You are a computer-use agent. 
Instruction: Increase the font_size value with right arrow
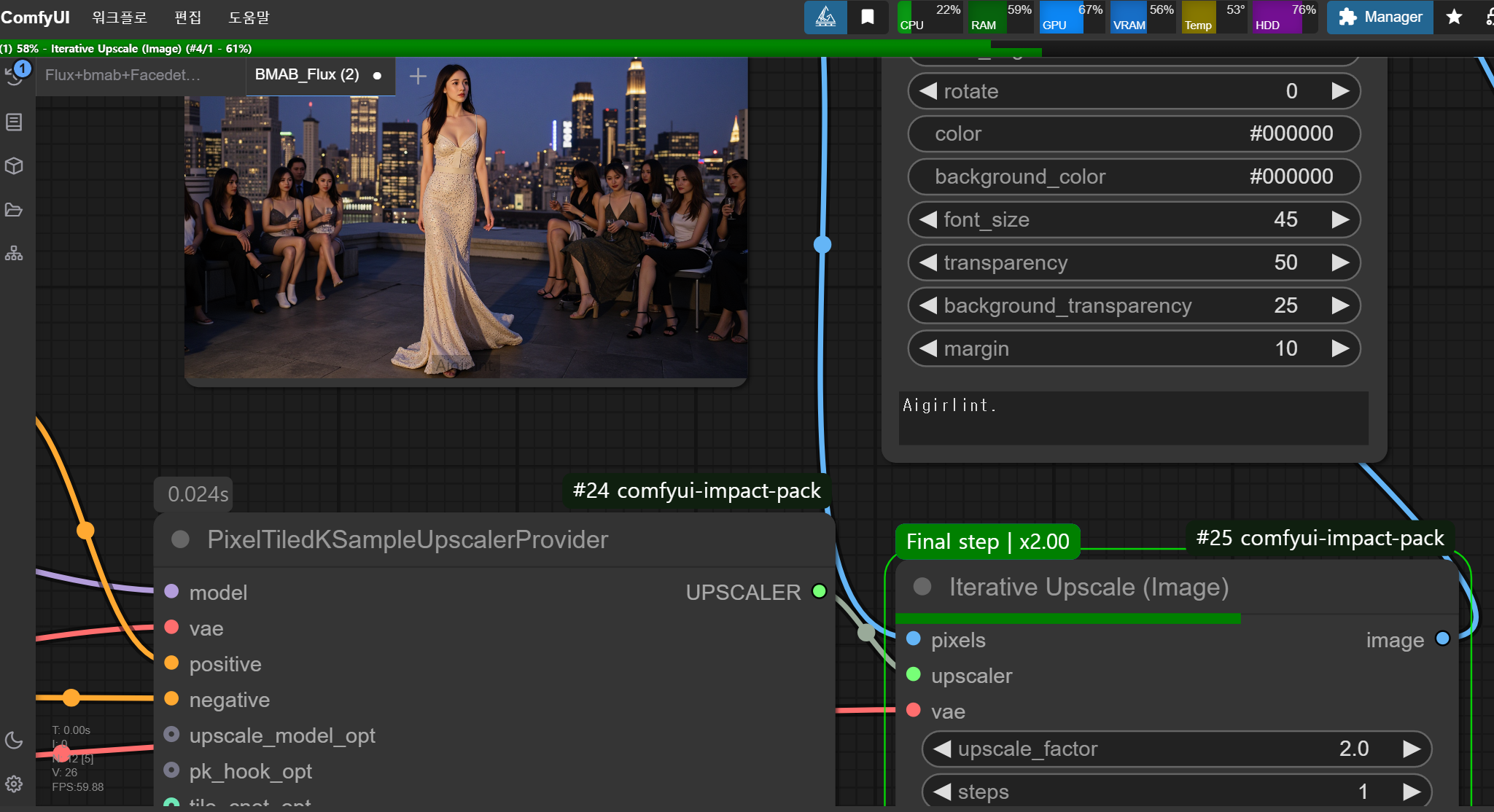coord(1340,219)
